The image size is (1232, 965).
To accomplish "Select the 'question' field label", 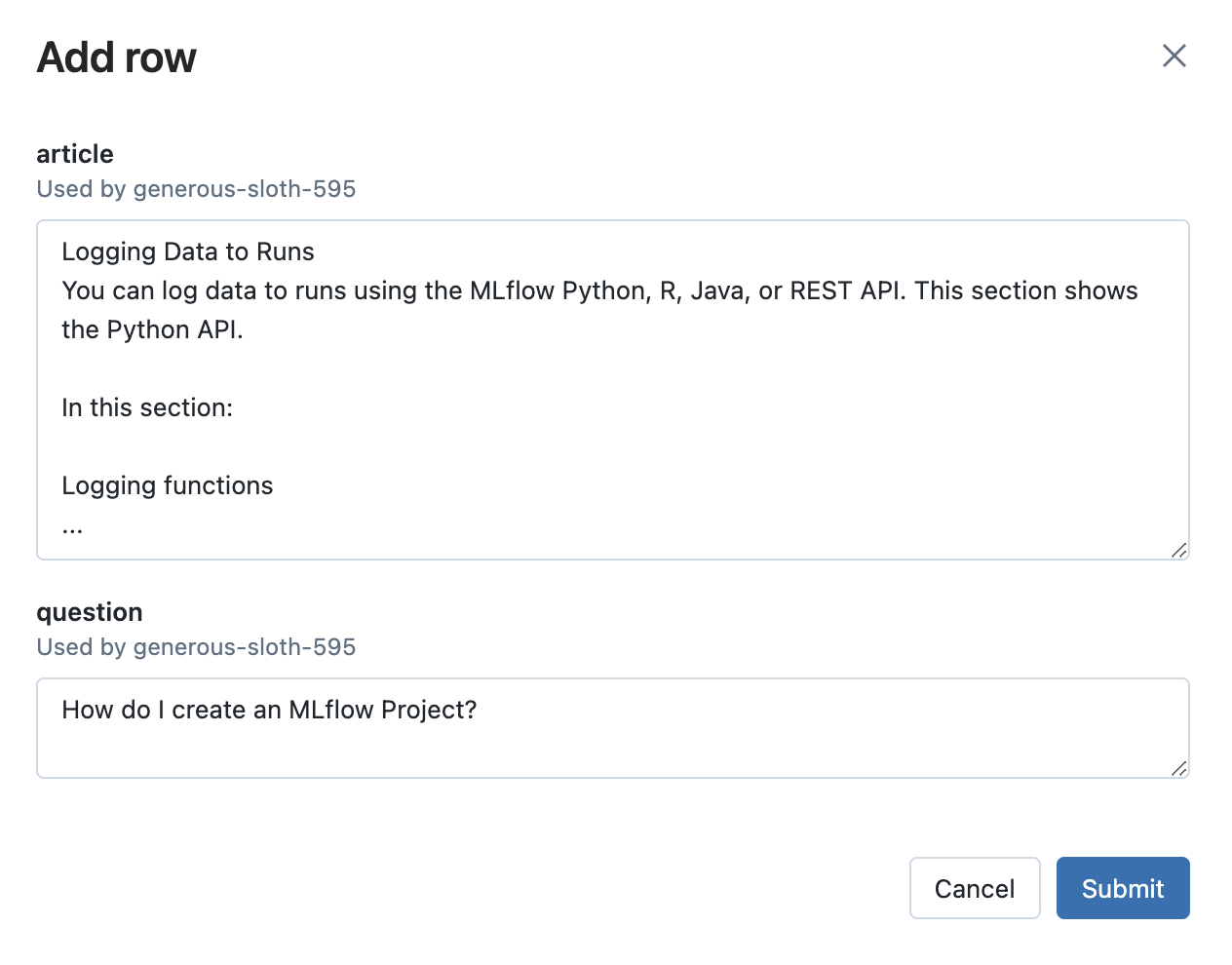I will pos(90,612).
